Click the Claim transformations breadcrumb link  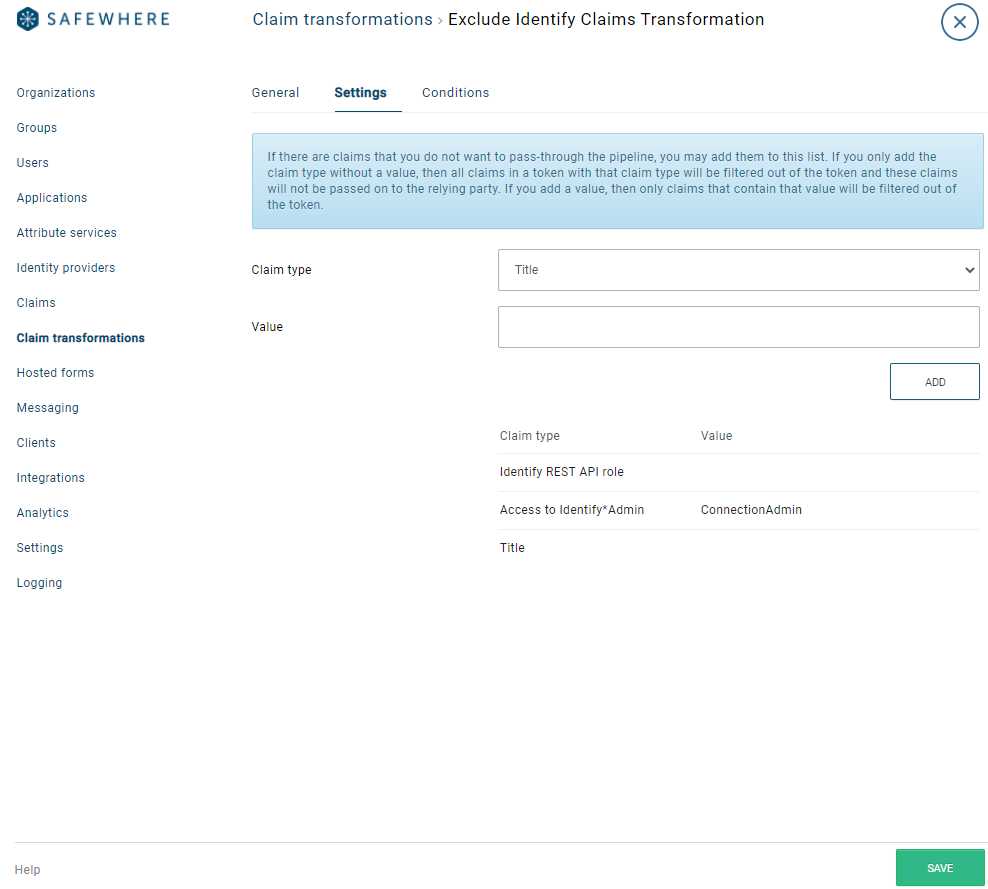coord(342,20)
